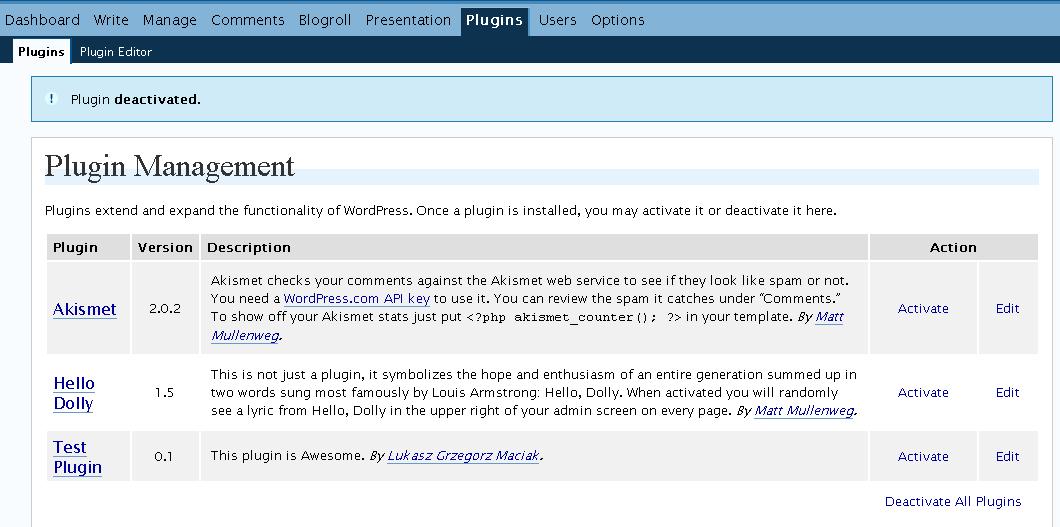Activate the Hello Dolly plugin

tap(923, 393)
